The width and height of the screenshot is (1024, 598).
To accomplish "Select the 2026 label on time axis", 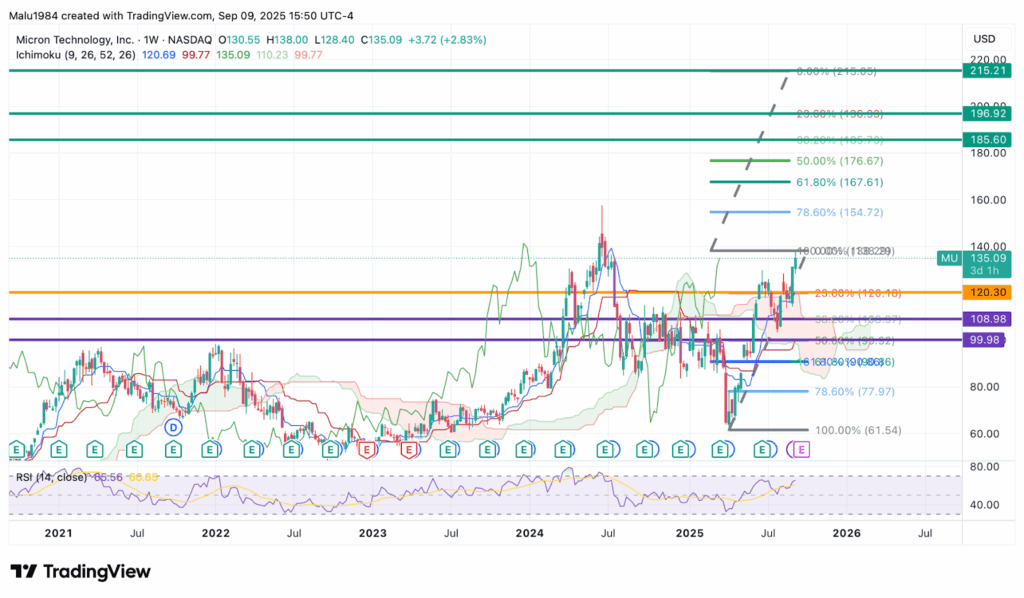I will (846, 534).
